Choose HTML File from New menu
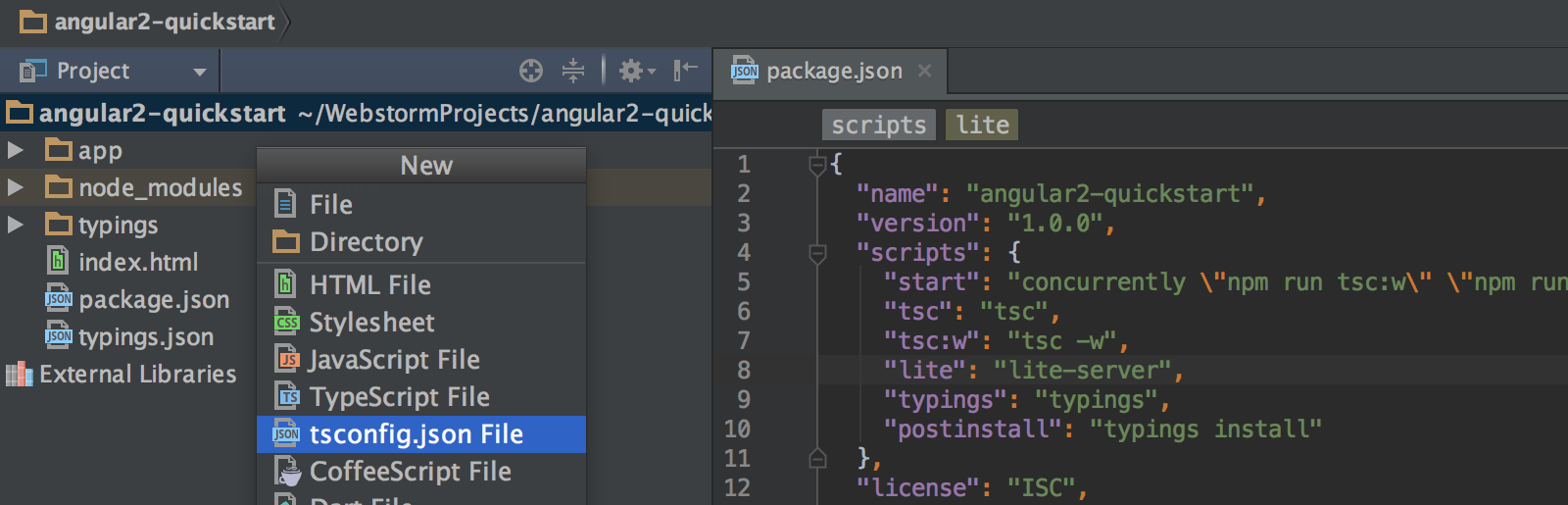The height and width of the screenshot is (505, 1568). 421,284
